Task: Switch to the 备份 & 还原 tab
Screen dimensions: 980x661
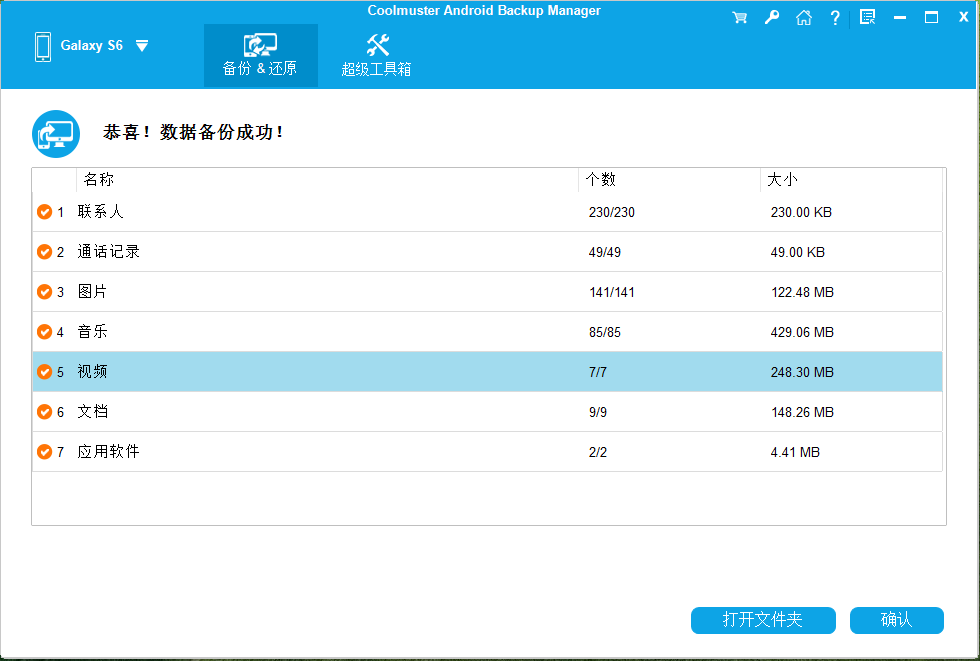Action: 261,56
